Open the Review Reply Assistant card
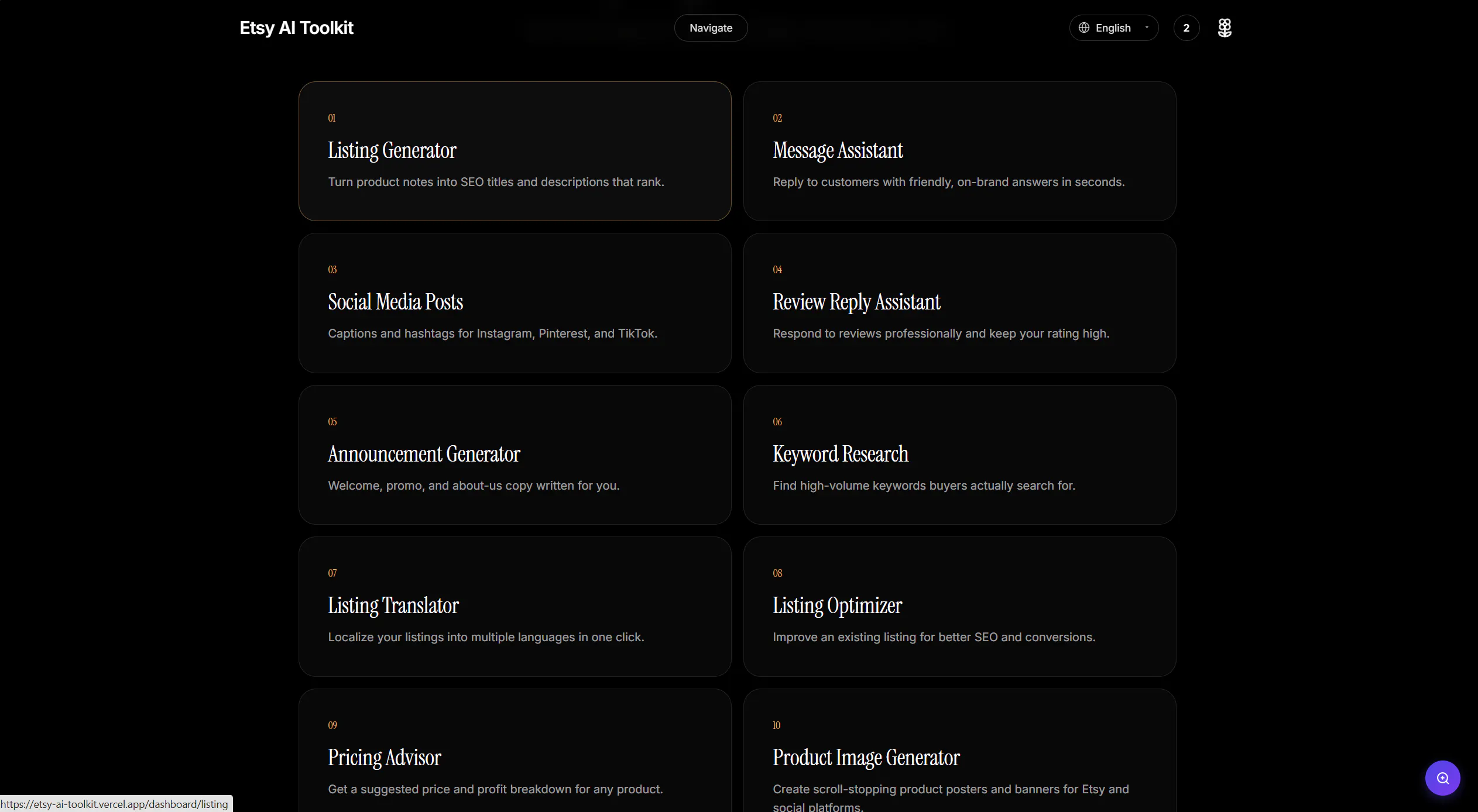The image size is (1478, 812). 959,302
